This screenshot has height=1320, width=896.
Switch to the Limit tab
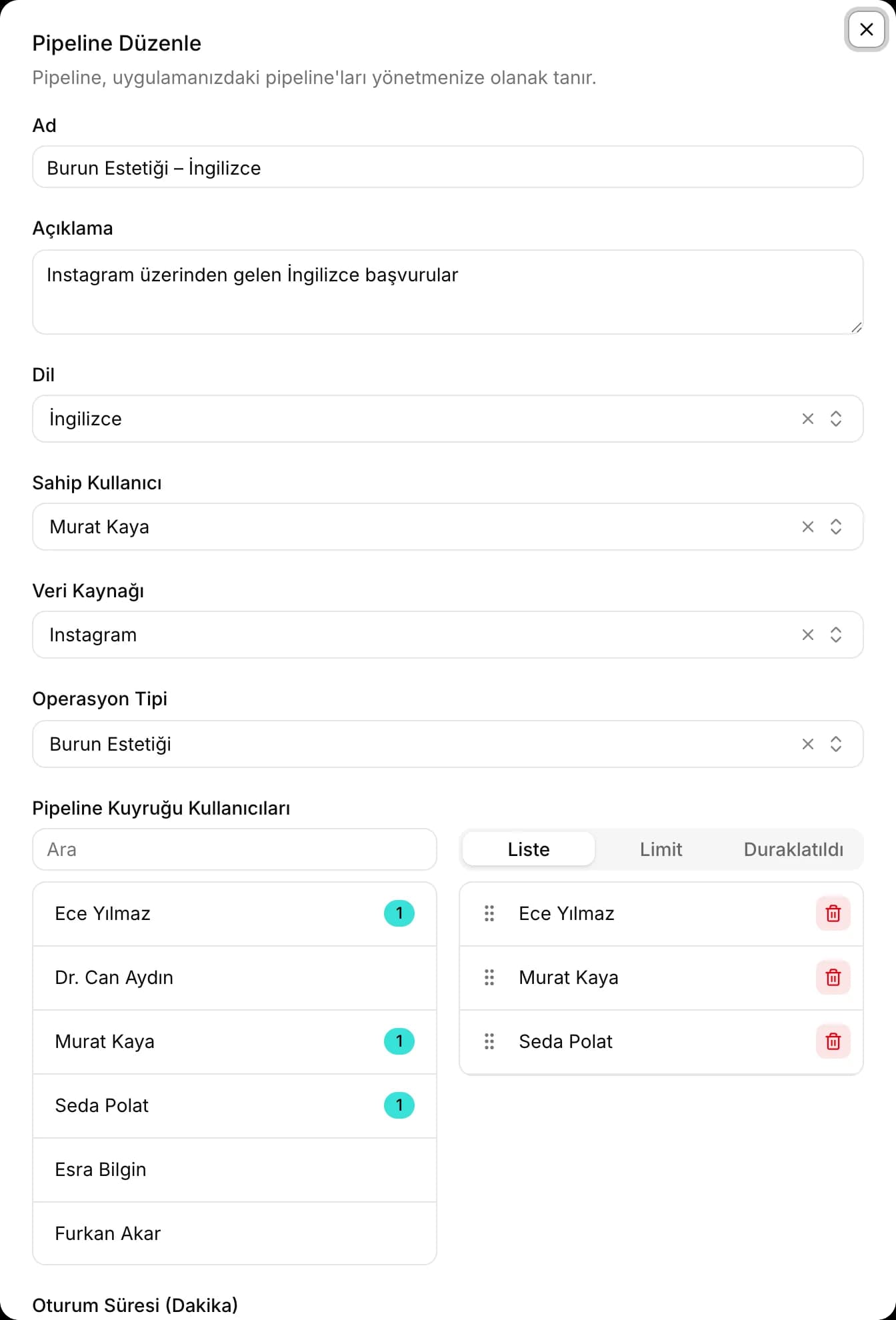pos(661,849)
